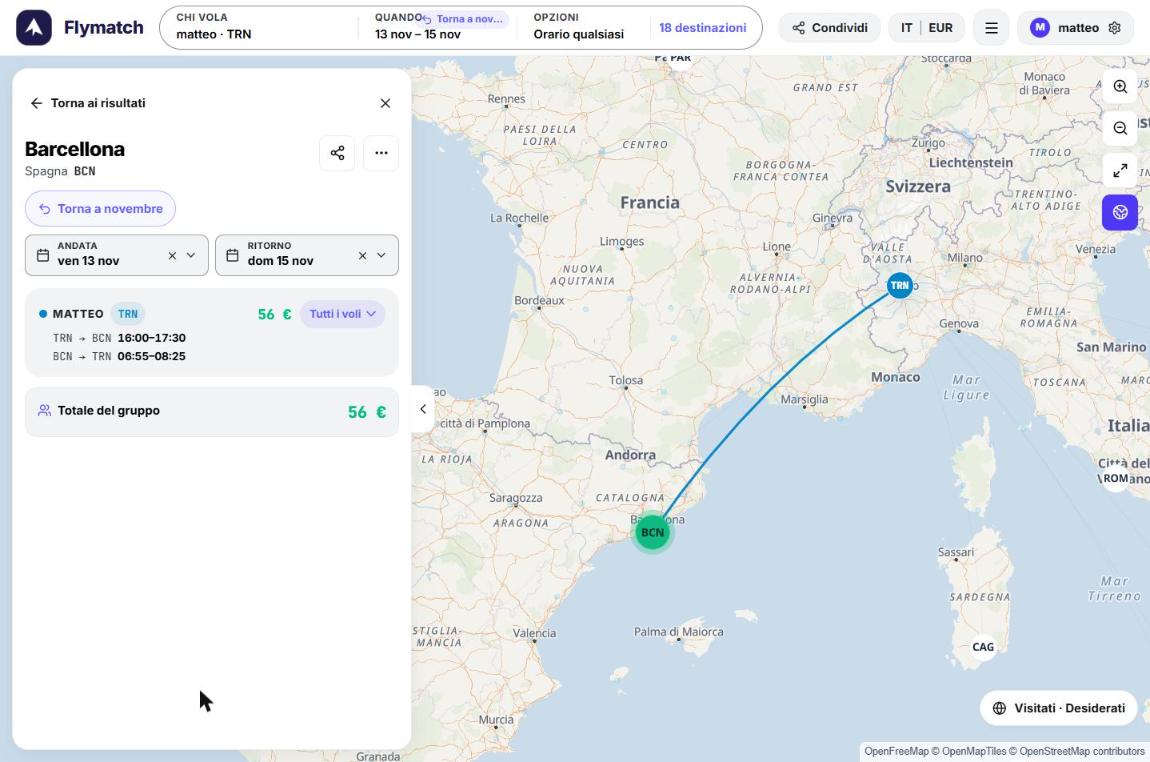Select the CAG airport marker
The height and width of the screenshot is (762, 1150).
[x=983, y=647]
